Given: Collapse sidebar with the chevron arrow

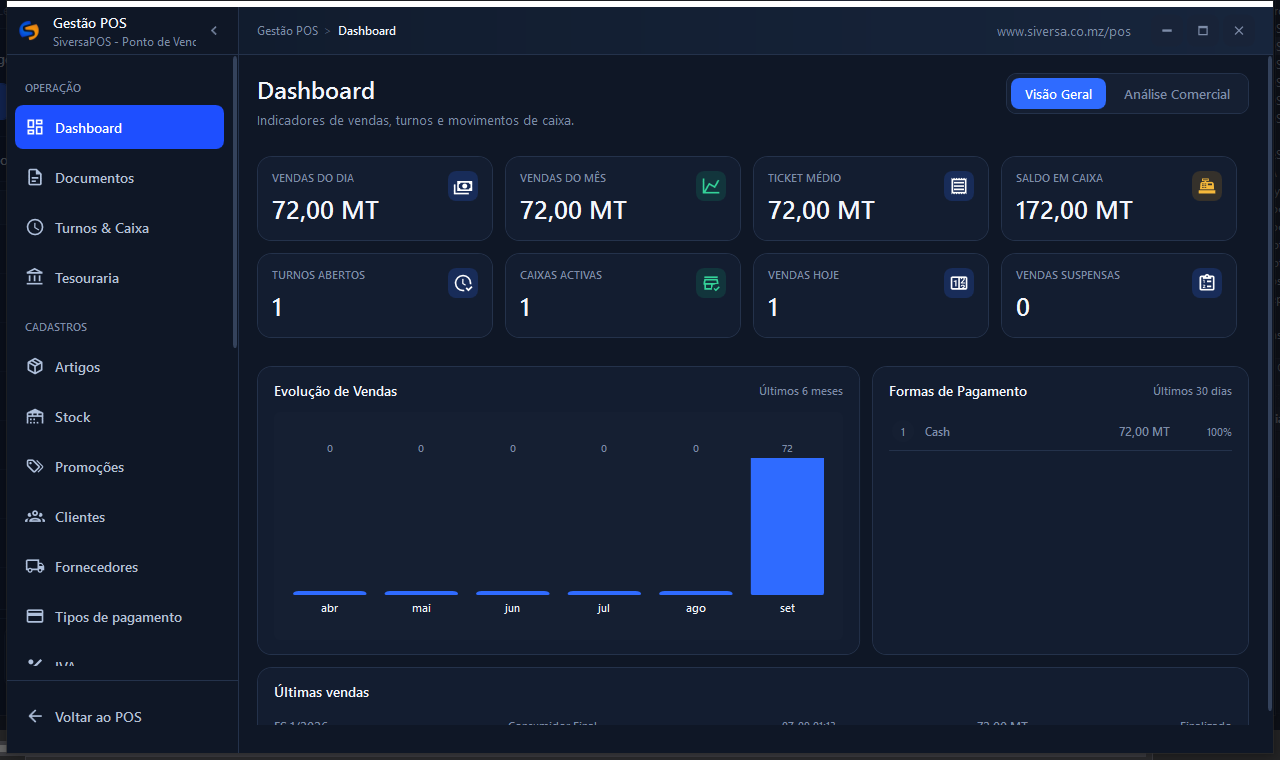Looking at the screenshot, I should (214, 31).
